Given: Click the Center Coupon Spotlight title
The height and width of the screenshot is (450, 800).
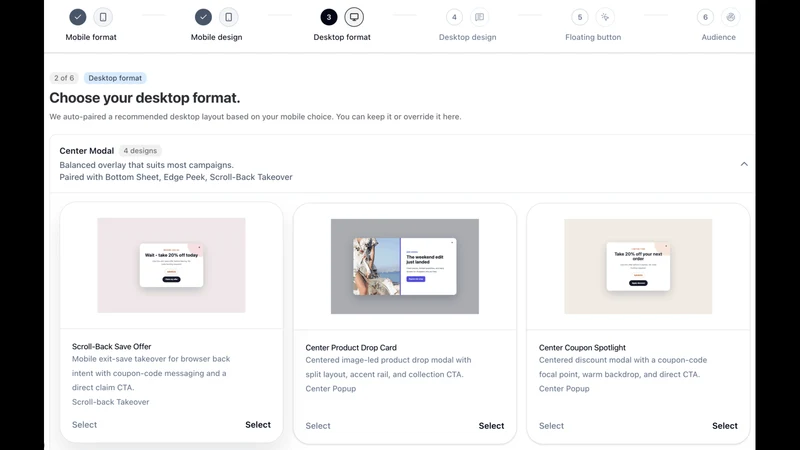Looking at the screenshot, I should click(582, 347).
